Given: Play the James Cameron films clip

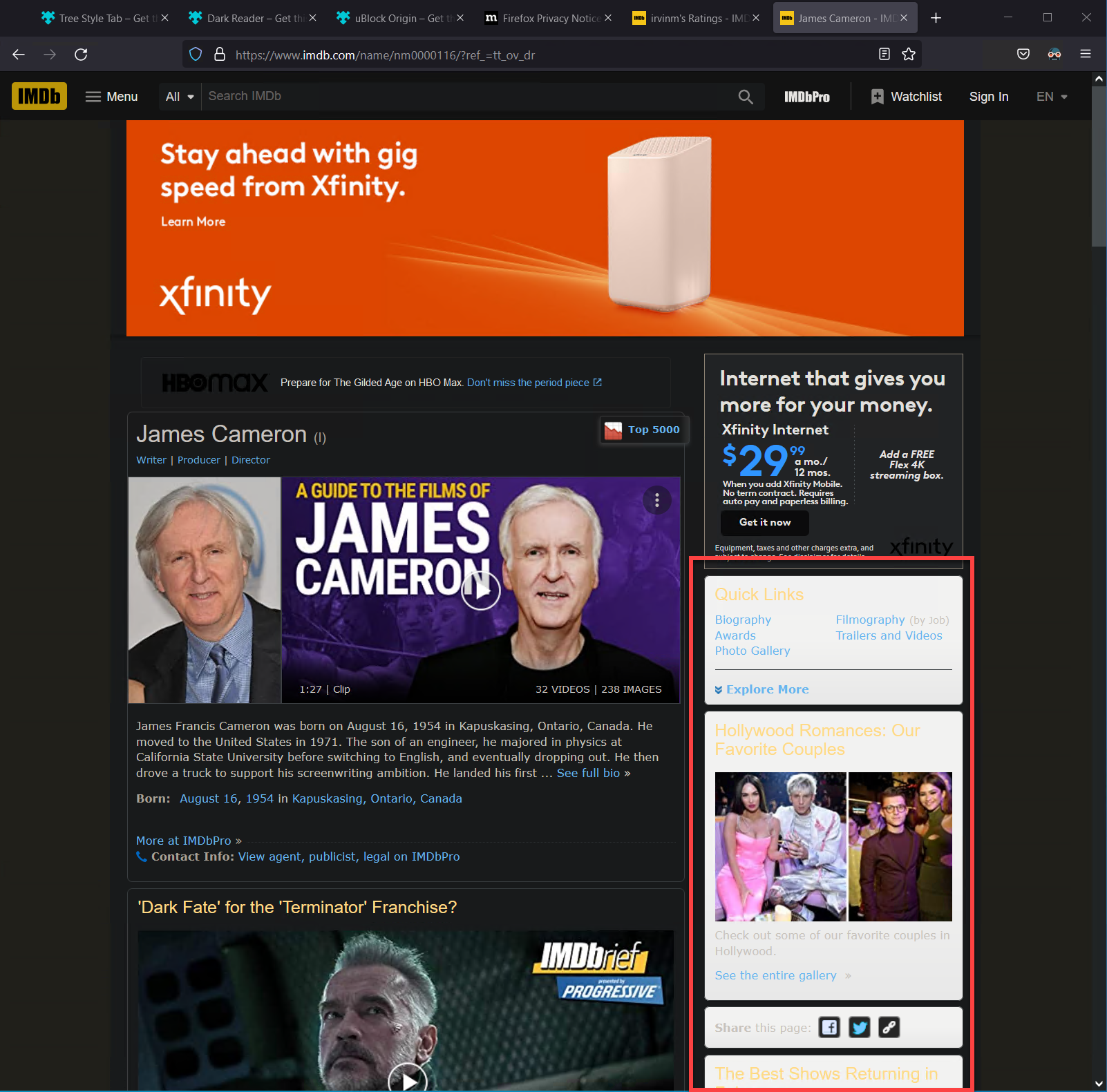Looking at the screenshot, I should point(479,591).
